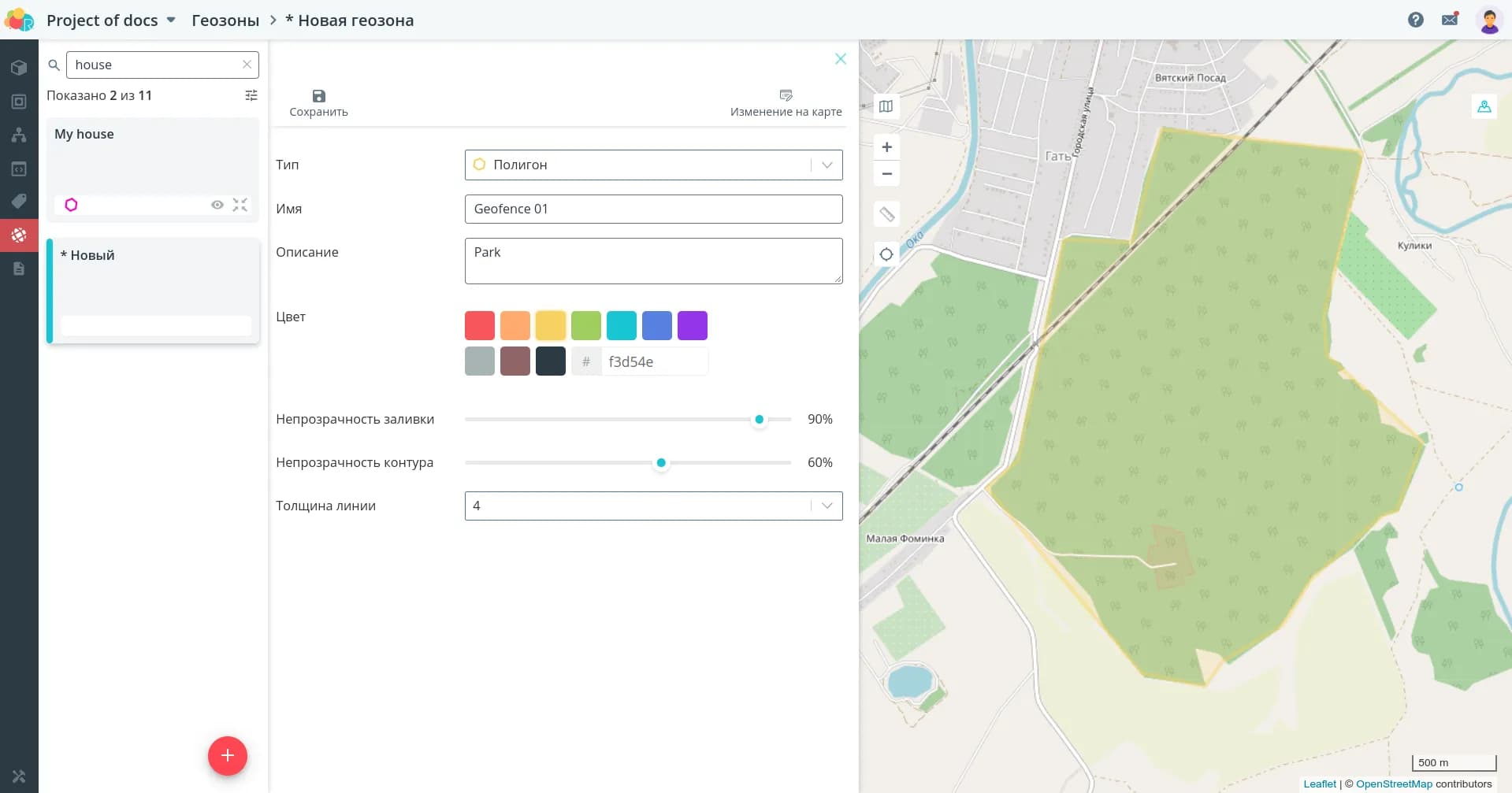Expand the Project of docs selector
The height and width of the screenshot is (793, 1512).
[x=171, y=20]
